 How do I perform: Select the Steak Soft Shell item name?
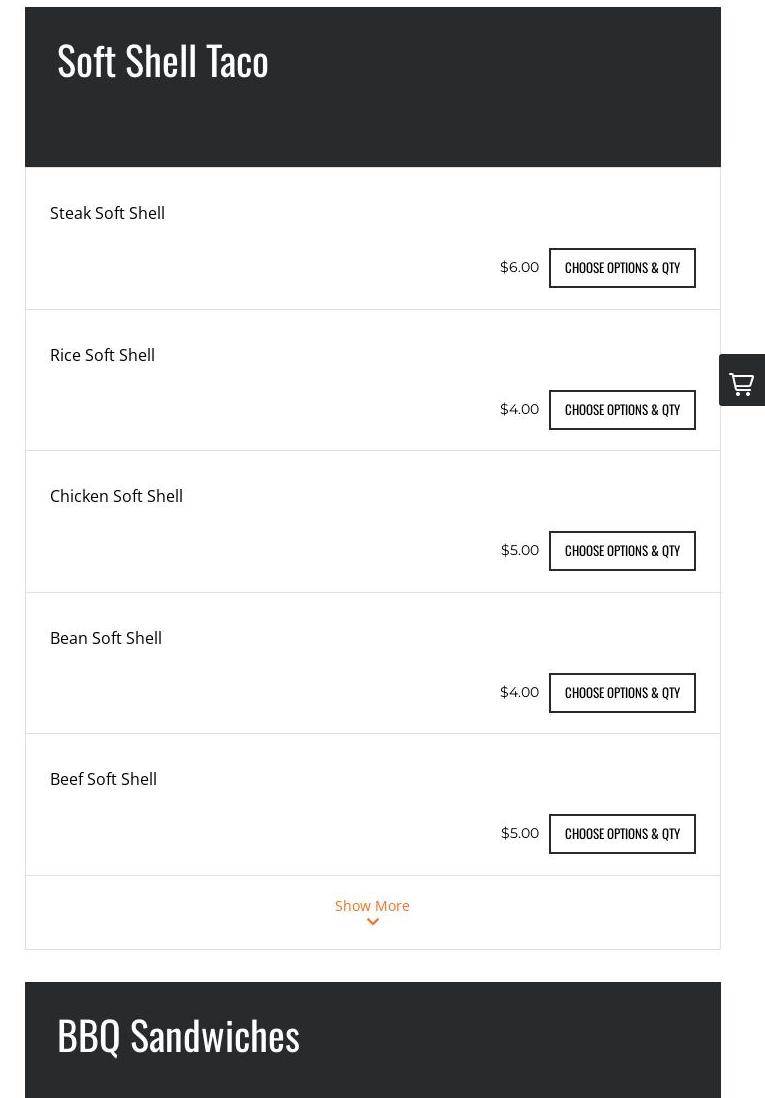coord(107,213)
